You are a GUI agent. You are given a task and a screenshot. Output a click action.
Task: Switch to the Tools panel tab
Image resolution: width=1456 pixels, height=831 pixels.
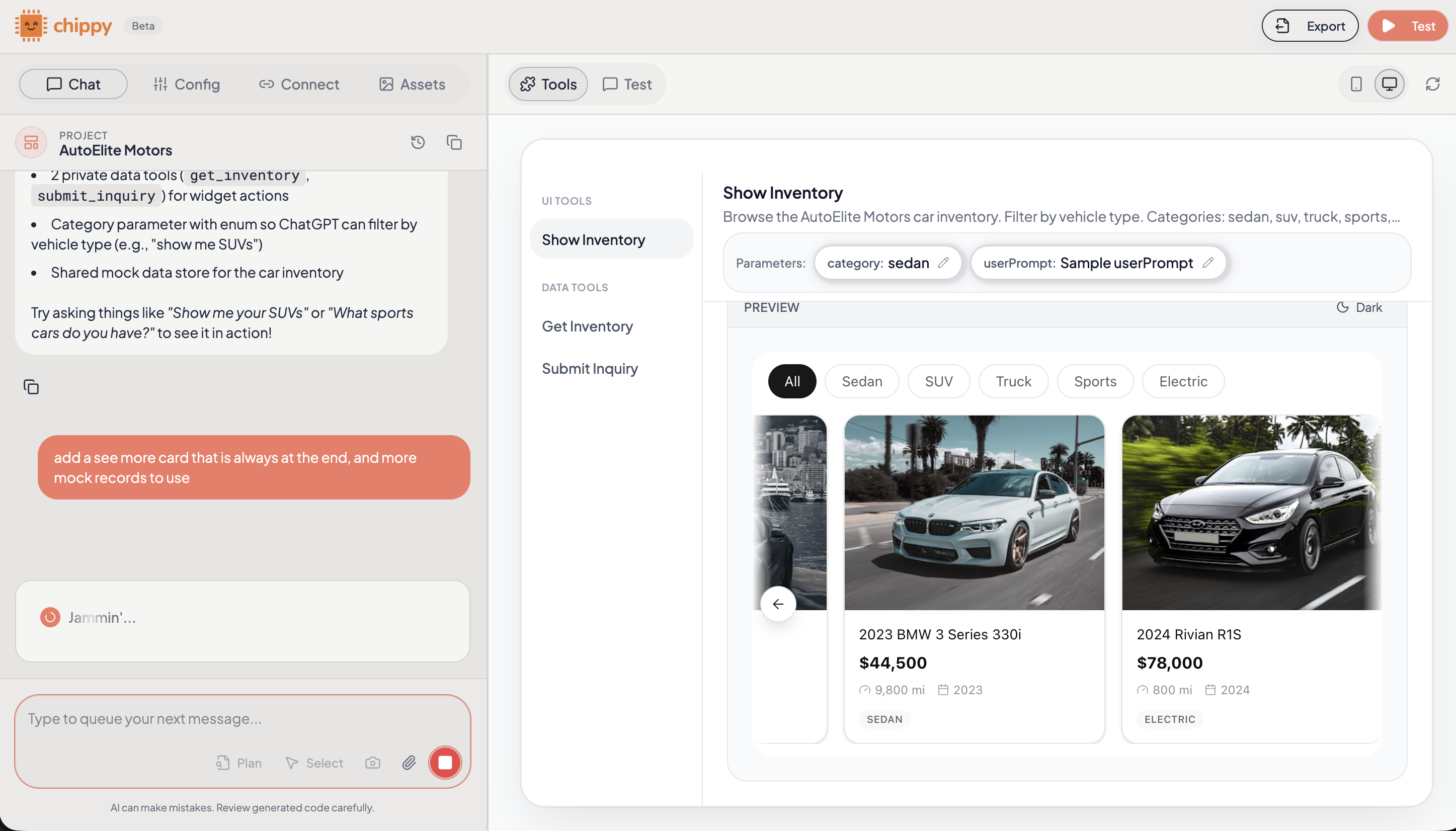coord(548,84)
